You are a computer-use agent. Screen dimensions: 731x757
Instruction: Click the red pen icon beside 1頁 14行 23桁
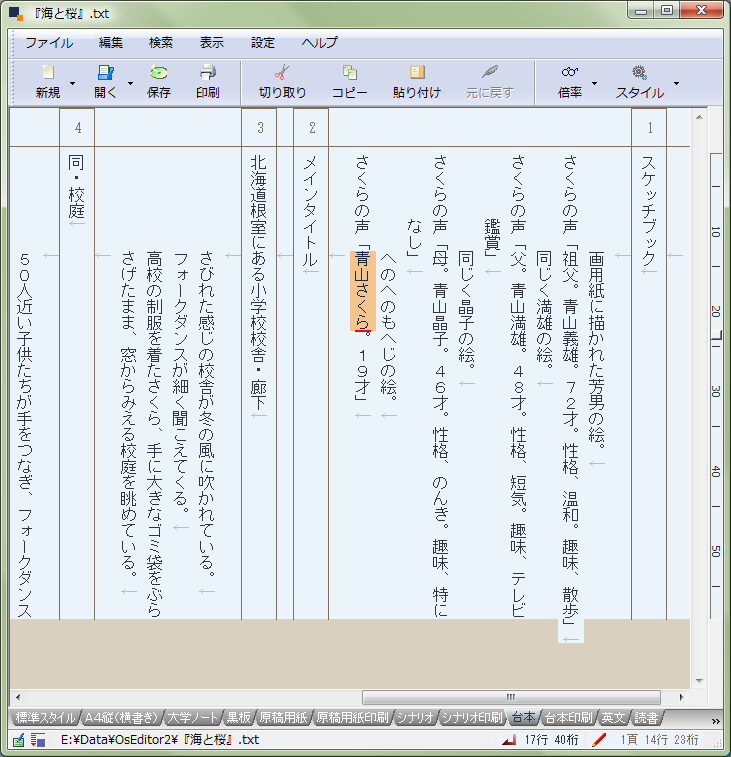(x=599, y=740)
